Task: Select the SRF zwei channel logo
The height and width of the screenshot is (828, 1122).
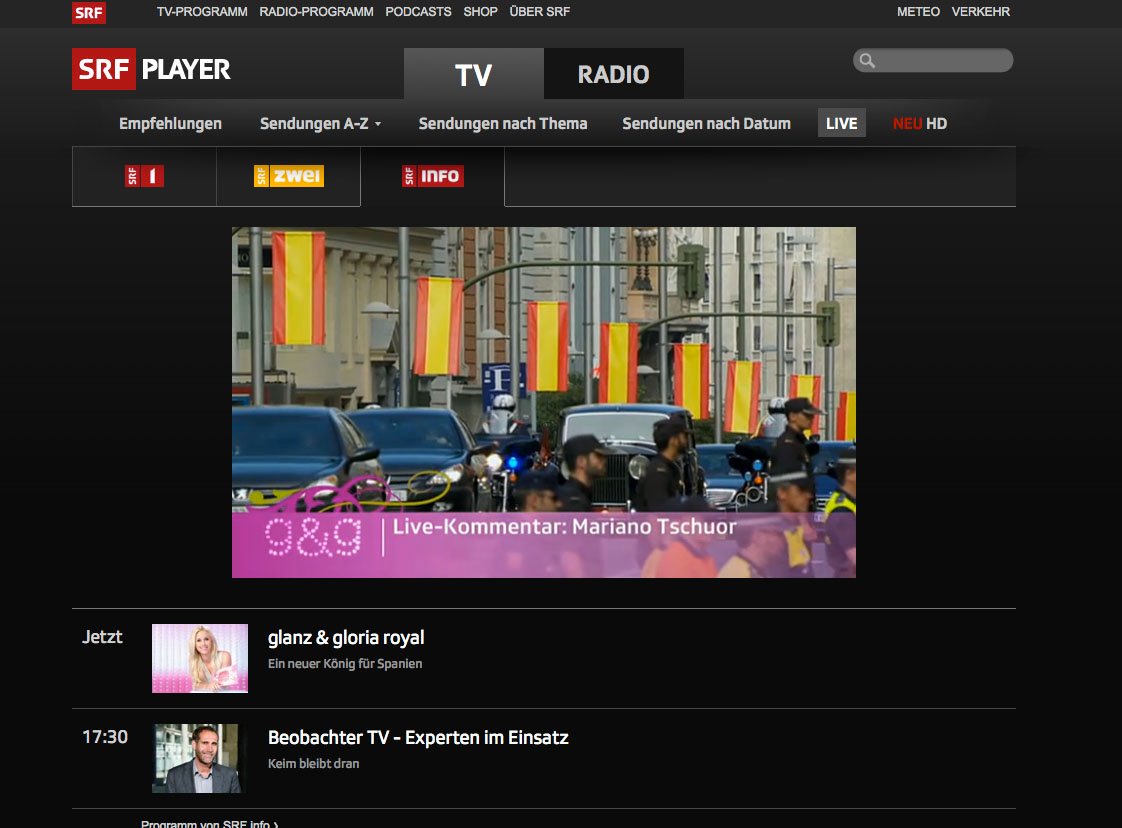Action: tap(288, 176)
